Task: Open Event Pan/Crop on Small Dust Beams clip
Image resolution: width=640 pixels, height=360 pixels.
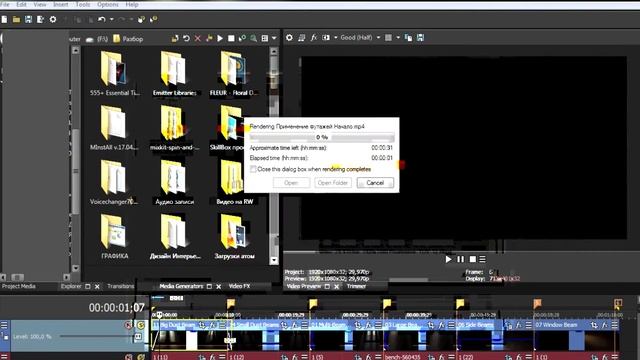Action: (284, 325)
